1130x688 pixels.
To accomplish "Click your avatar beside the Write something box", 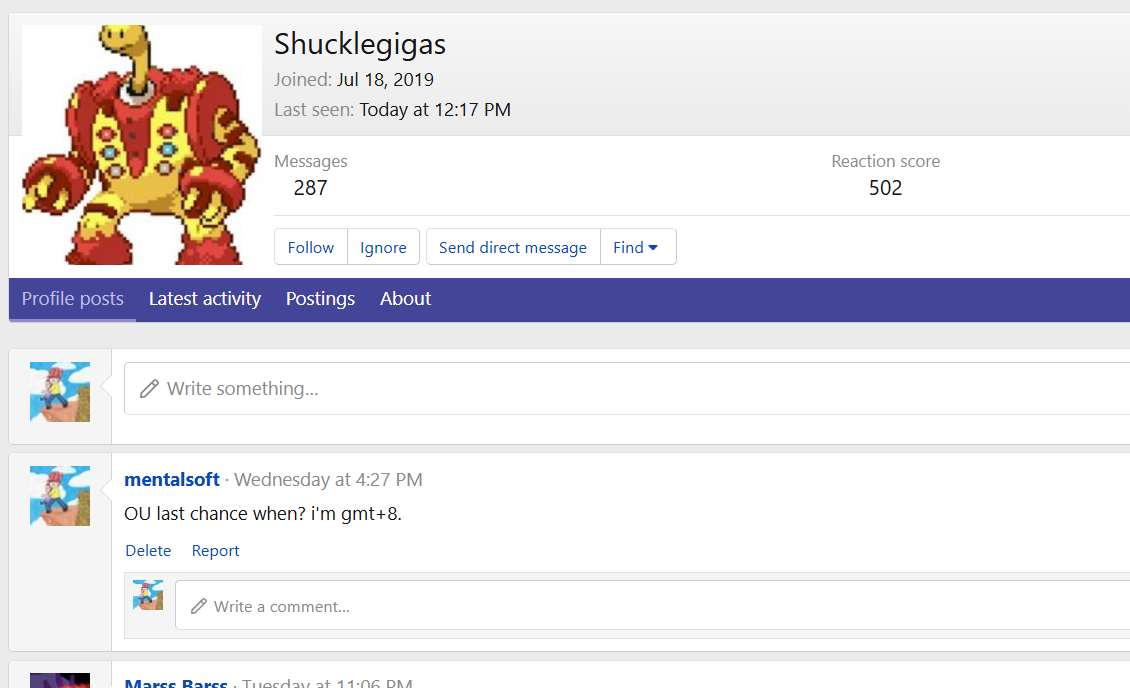I will tap(60, 391).
